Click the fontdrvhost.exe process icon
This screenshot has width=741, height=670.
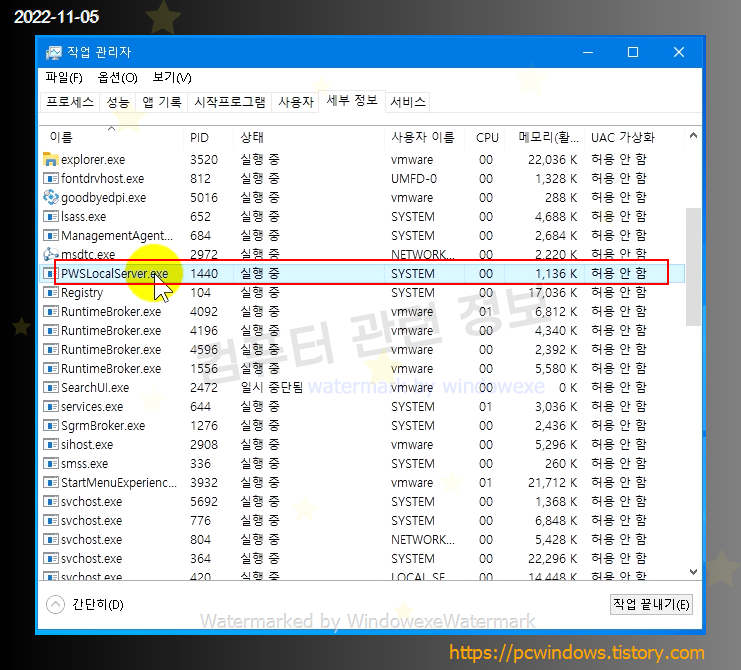(x=51, y=178)
